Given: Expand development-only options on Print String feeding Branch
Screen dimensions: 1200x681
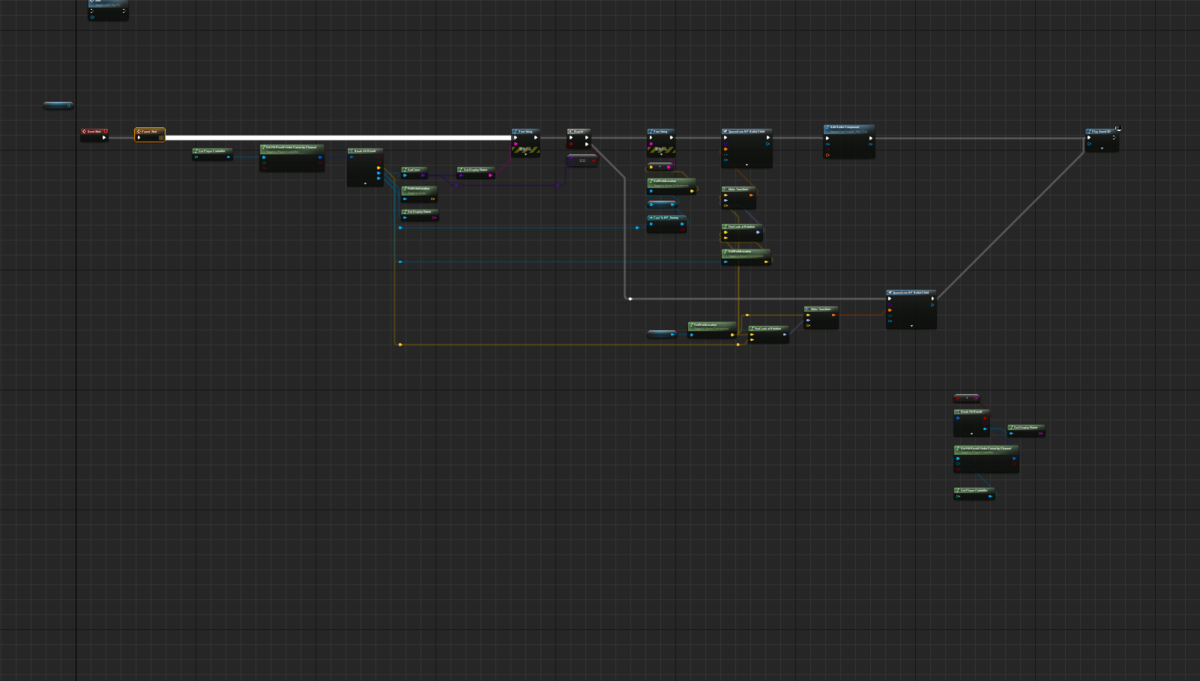Looking at the screenshot, I should (526, 154).
